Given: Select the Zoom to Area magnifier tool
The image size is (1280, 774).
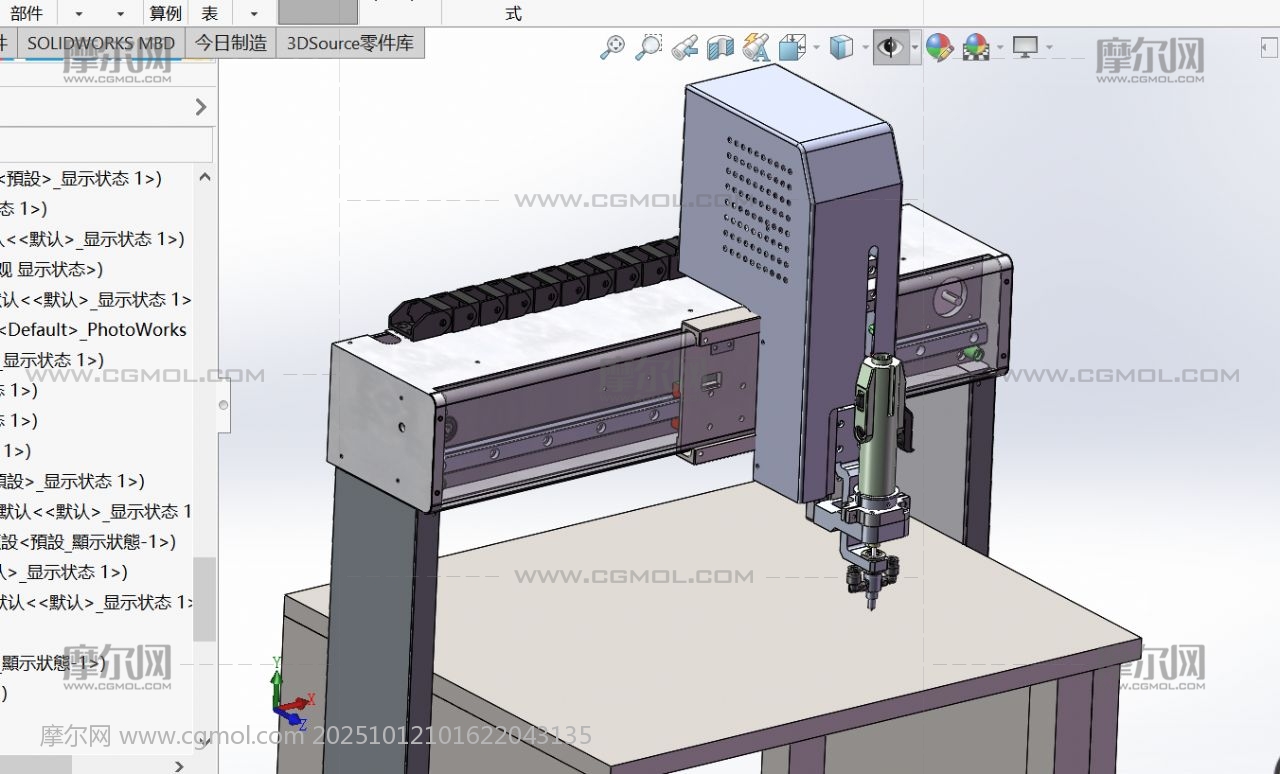Looking at the screenshot, I should (649, 47).
